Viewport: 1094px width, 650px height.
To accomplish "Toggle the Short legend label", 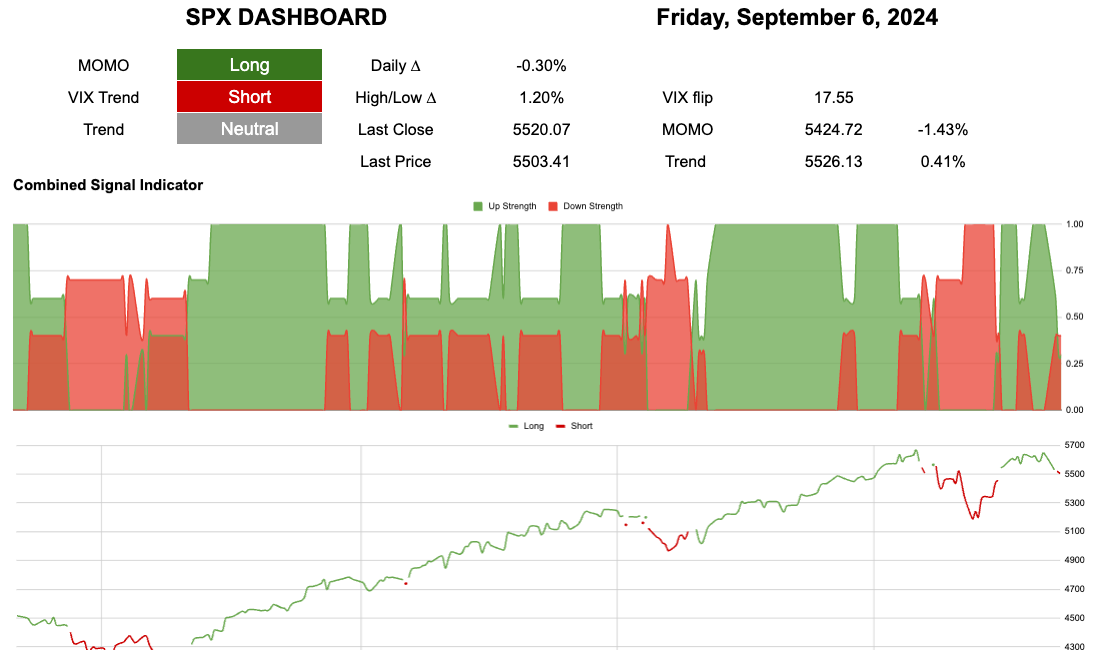I will (581, 426).
